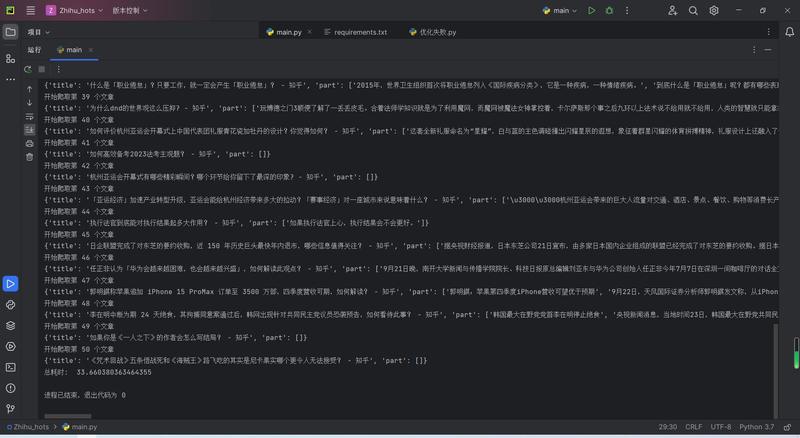The image size is (800, 438).
Task: Click the '总耗时: 33.660380363464355' line
Action: [97, 372]
